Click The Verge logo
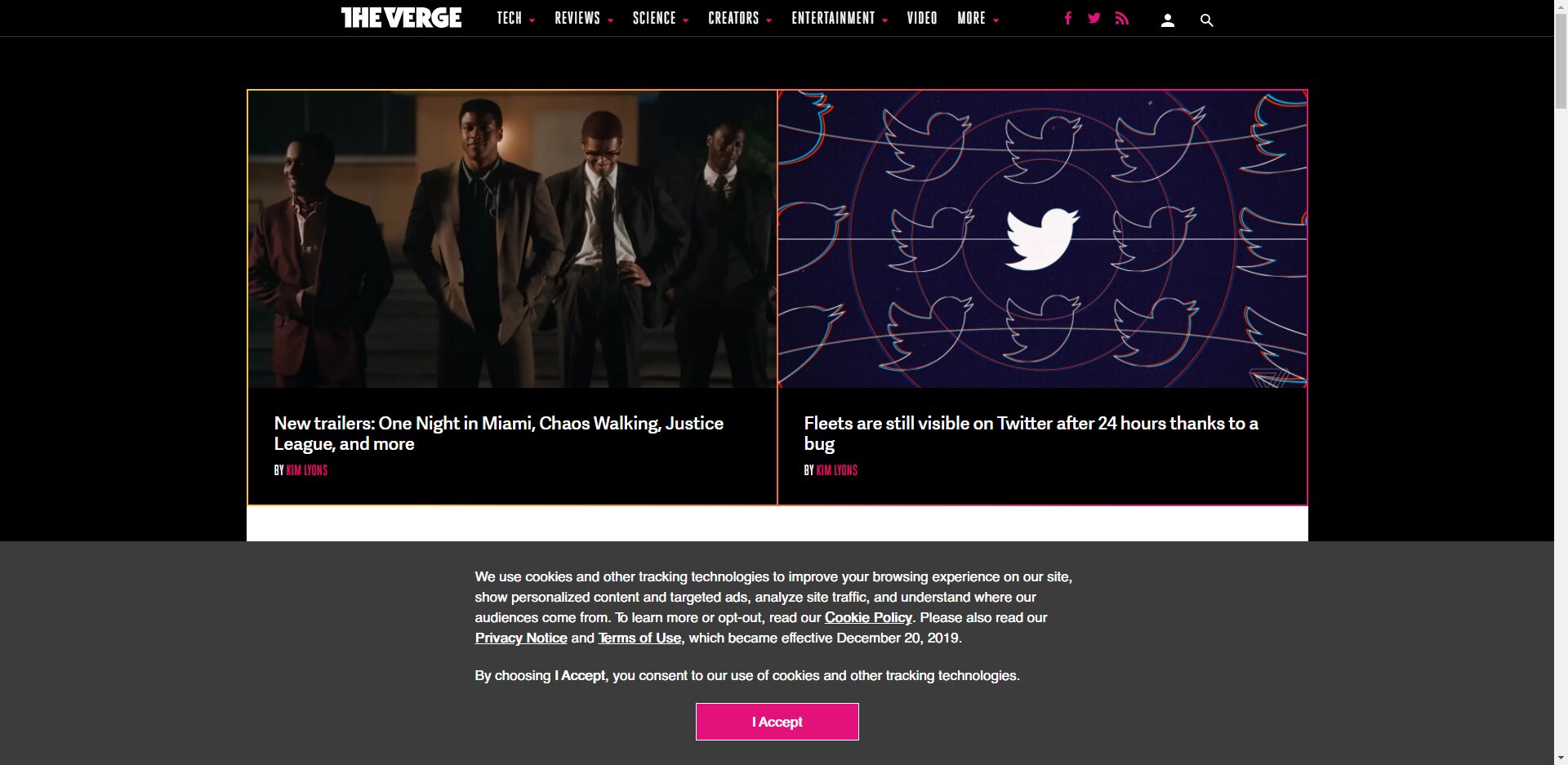This screenshot has width=1568, height=765. tap(401, 18)
